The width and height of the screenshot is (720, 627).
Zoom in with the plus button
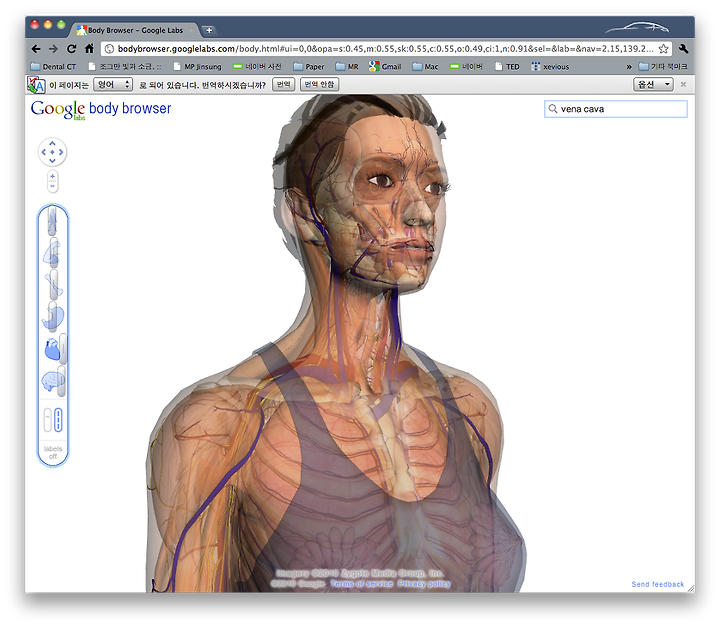pos(52,176)
